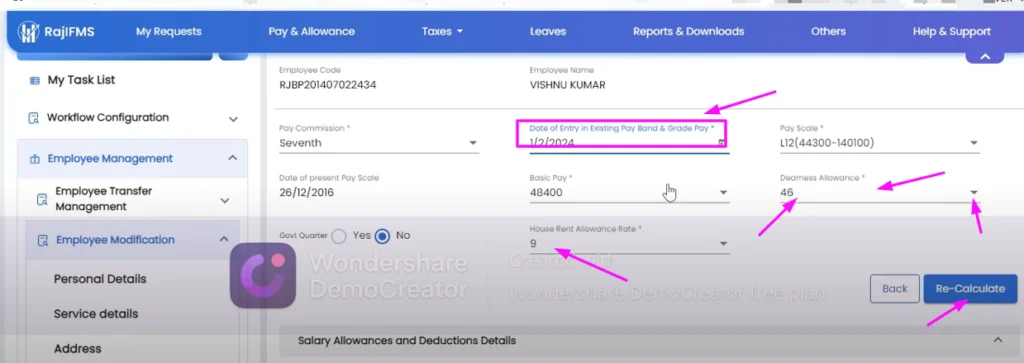Click the Workflow Configuration icon
The image size is (1024, 363).
[x=33, y=118]
